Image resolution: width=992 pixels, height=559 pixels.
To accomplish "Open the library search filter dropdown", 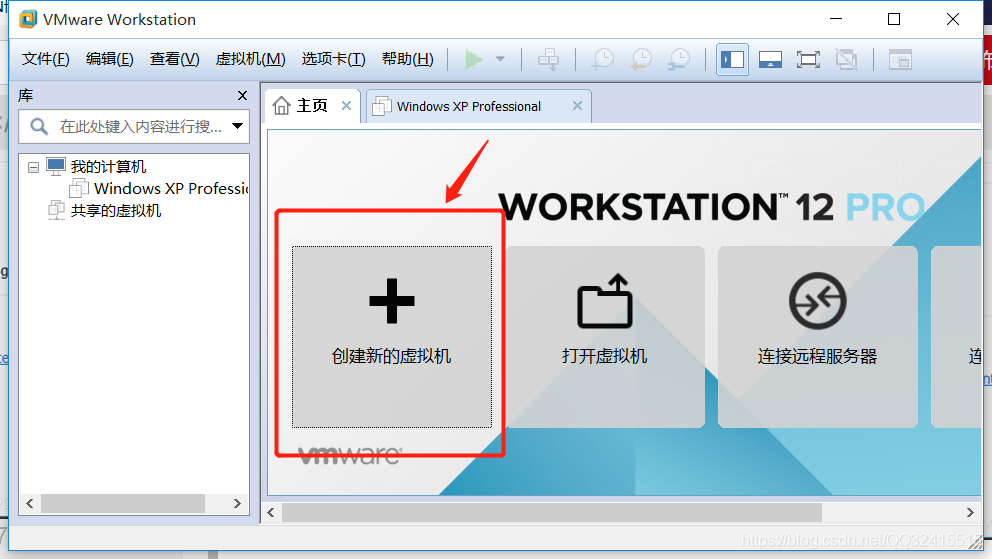I will click(237, 126).
